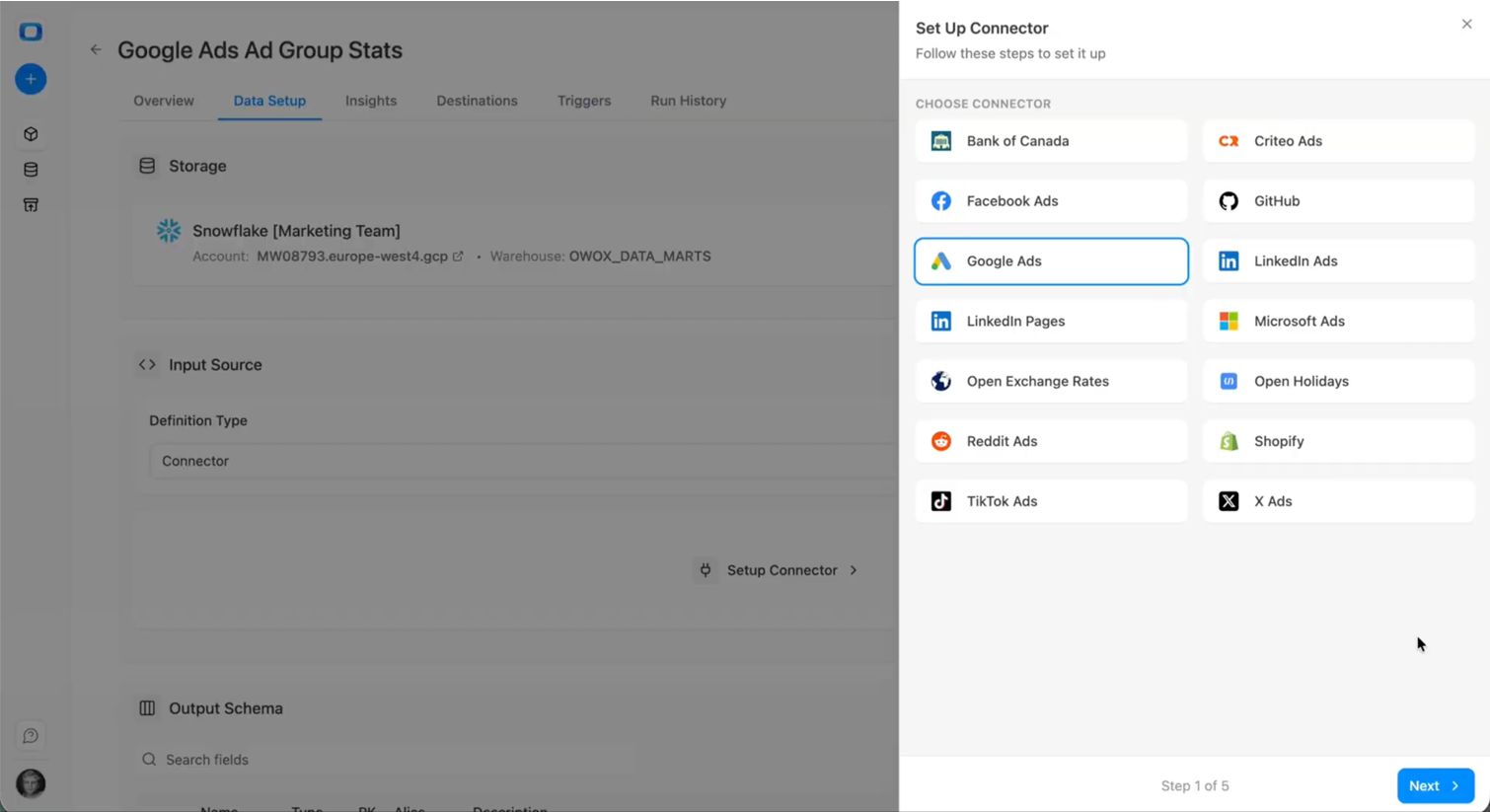Click the Snowflake [Marketing Team] storage name
Image resolution: width=1490 pixels, height=812 pixels.
coord(296,231)
